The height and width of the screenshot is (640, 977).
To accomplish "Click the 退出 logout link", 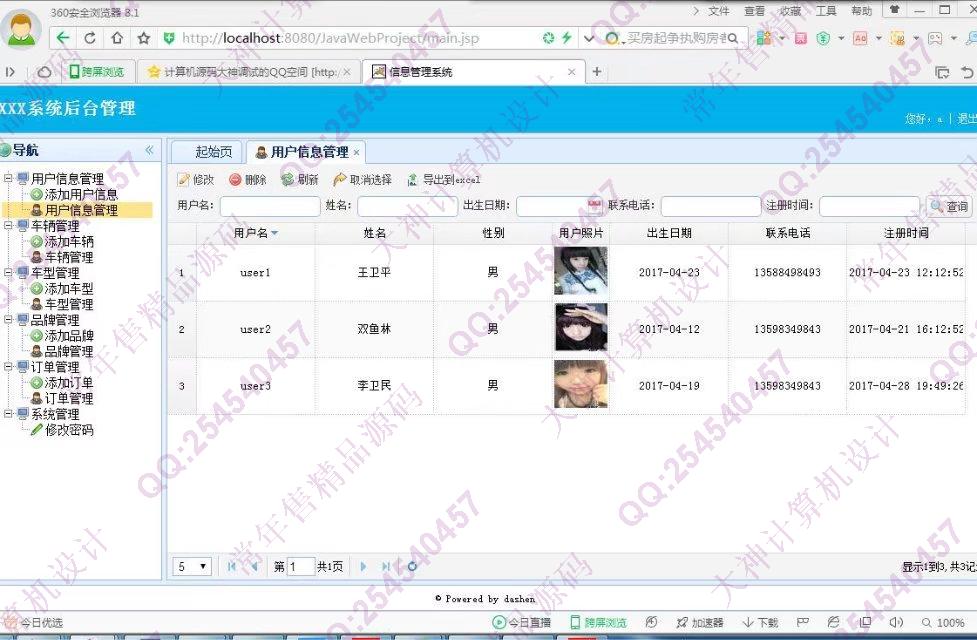I will tap(966, 118).
